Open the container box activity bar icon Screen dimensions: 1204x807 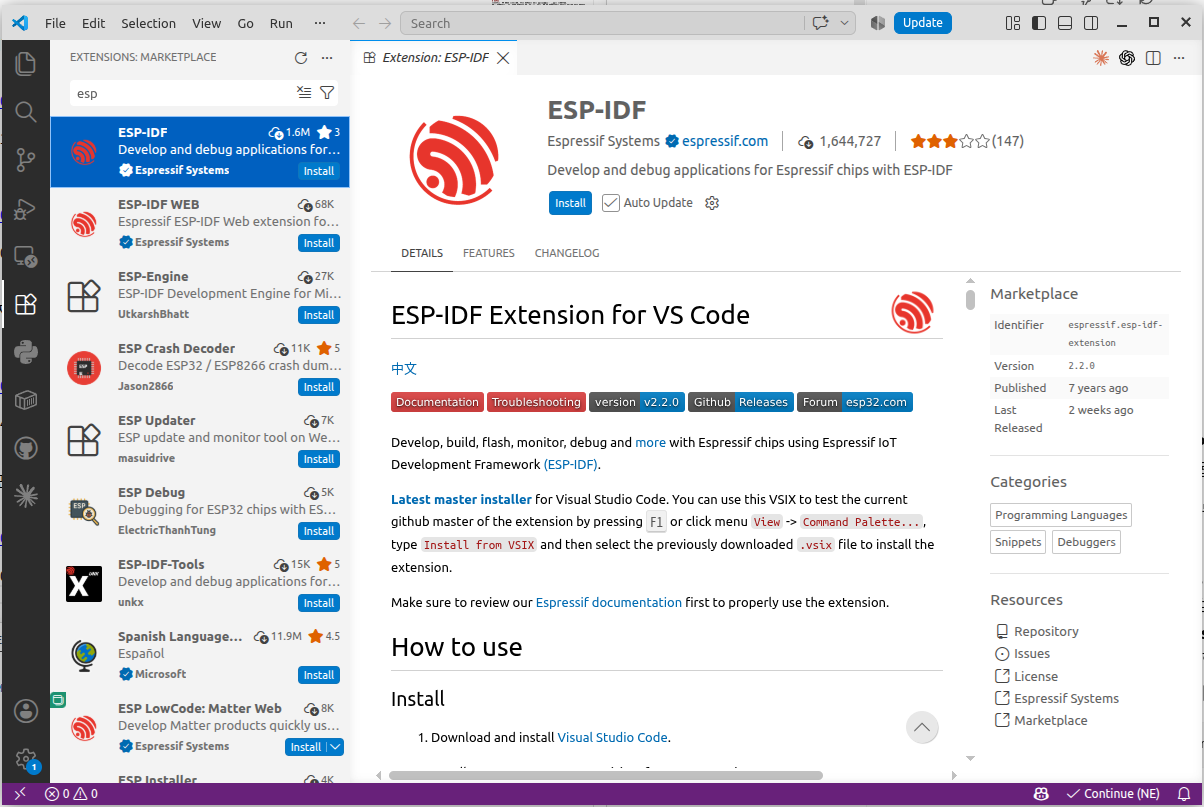pos(26,400)
